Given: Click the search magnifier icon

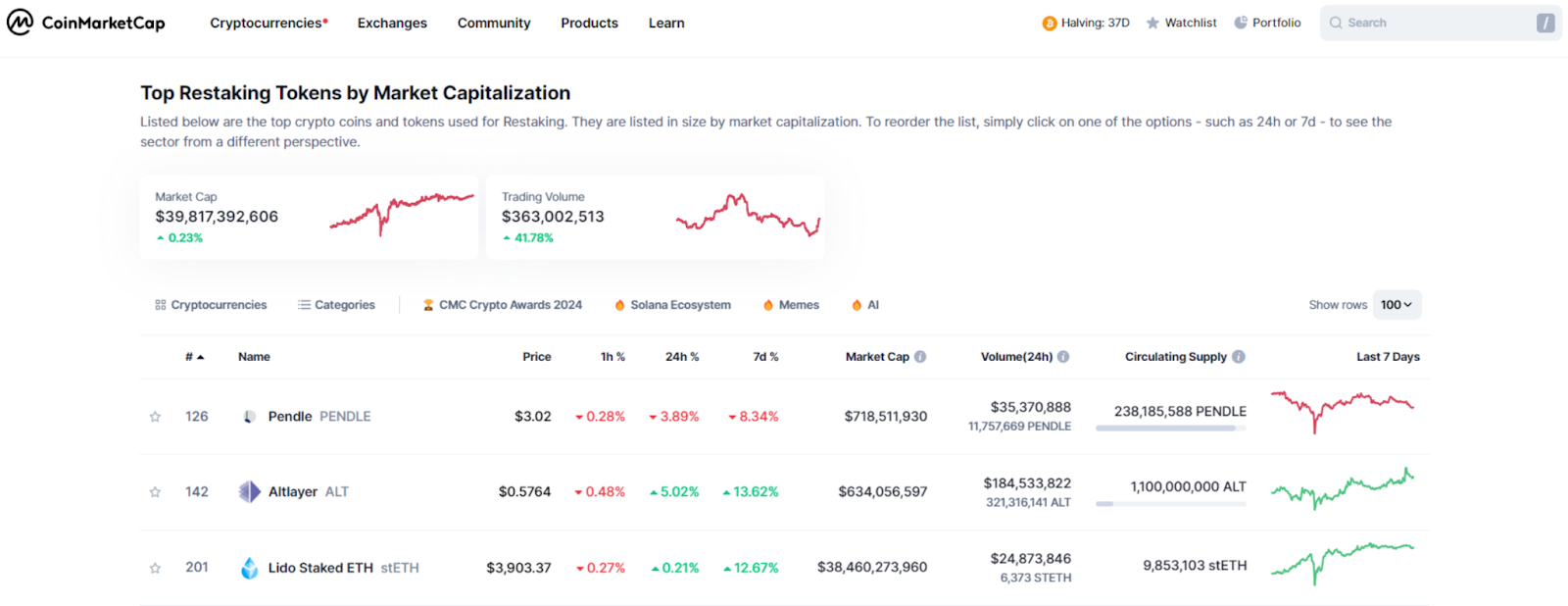Looking at the screenshot, I should 1336,23.
